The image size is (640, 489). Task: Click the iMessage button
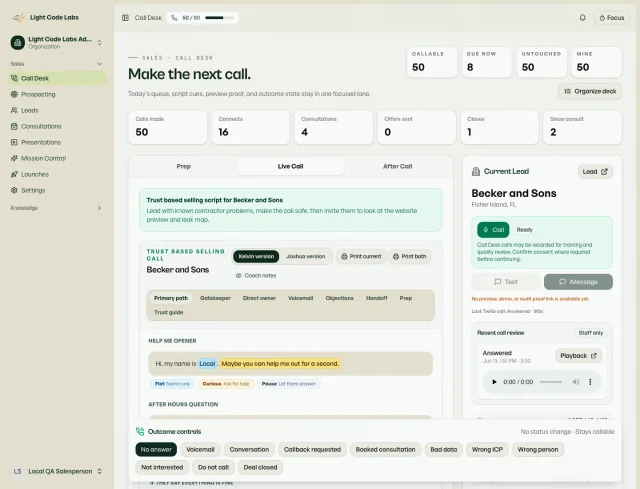point(578,282)
